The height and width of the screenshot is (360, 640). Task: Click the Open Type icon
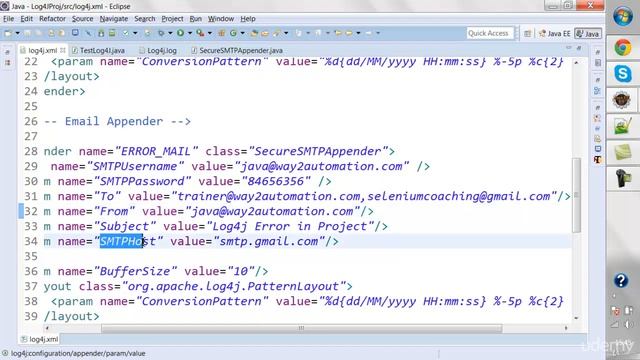point(254,33)
